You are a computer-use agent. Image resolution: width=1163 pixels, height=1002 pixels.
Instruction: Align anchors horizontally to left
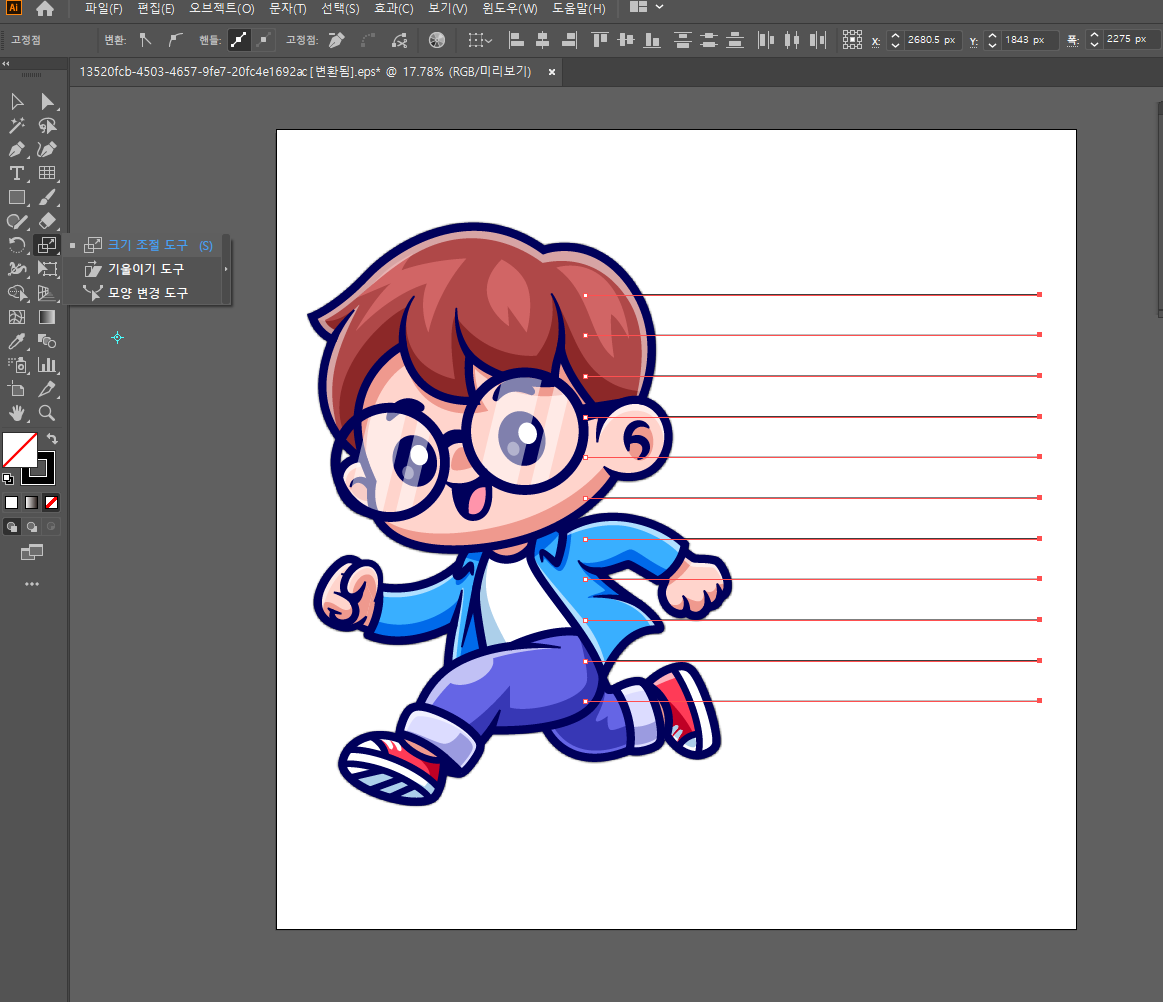[x=516, y=40]
